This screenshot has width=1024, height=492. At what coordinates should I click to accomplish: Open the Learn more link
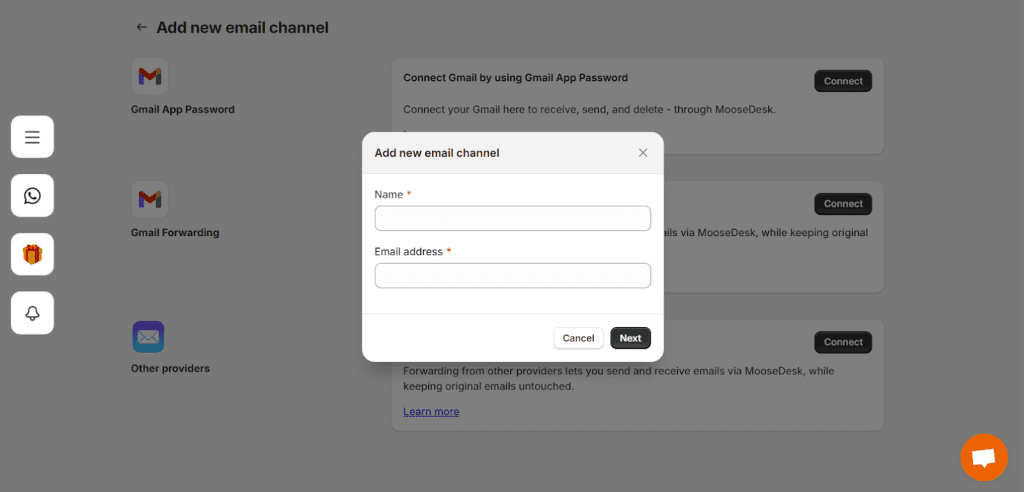[431, 412]
